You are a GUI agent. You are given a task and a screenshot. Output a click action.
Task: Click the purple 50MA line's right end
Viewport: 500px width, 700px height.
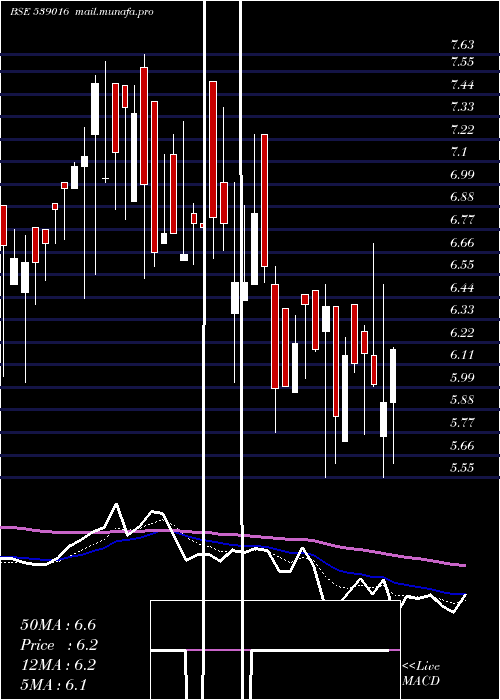coord(463,566)
